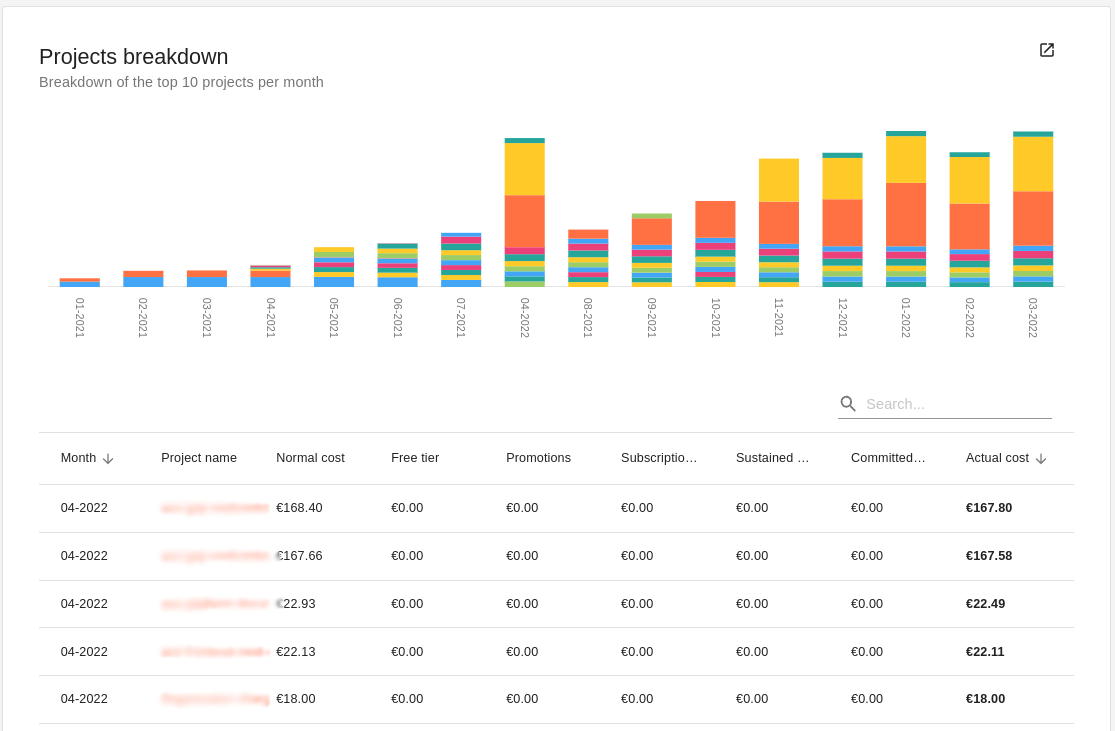Click the Sustained column header
This screenshot has height=731, width=1115.
pos(772,458)
